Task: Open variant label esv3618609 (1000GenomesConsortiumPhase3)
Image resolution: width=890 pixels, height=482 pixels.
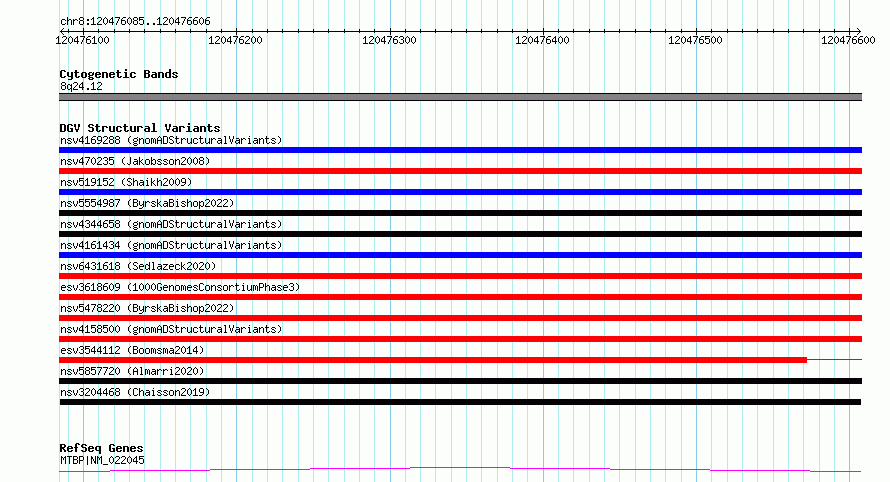Action: tap(180, 287)
